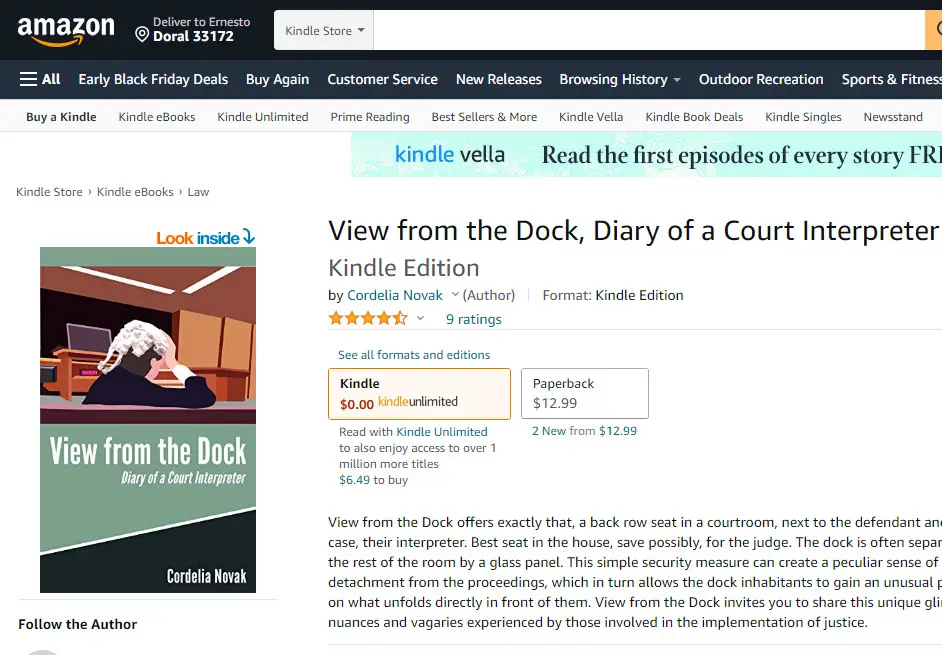Image resolution: width=942 pixels, height=655 pixels.
Task: Click the book cover thumbnail
Action: [148, 420]
